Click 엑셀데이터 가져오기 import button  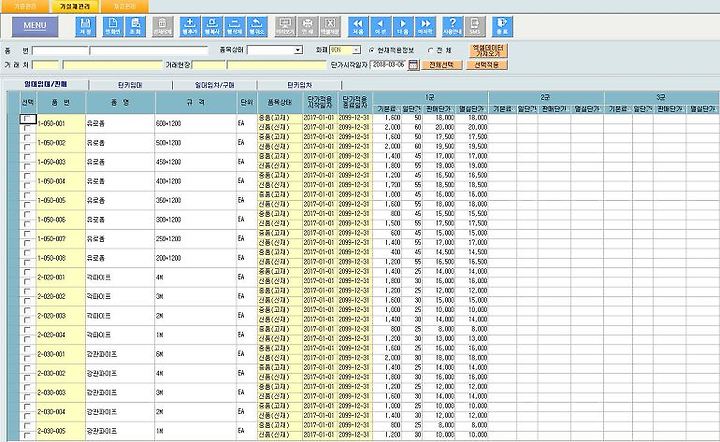(488, 50)
